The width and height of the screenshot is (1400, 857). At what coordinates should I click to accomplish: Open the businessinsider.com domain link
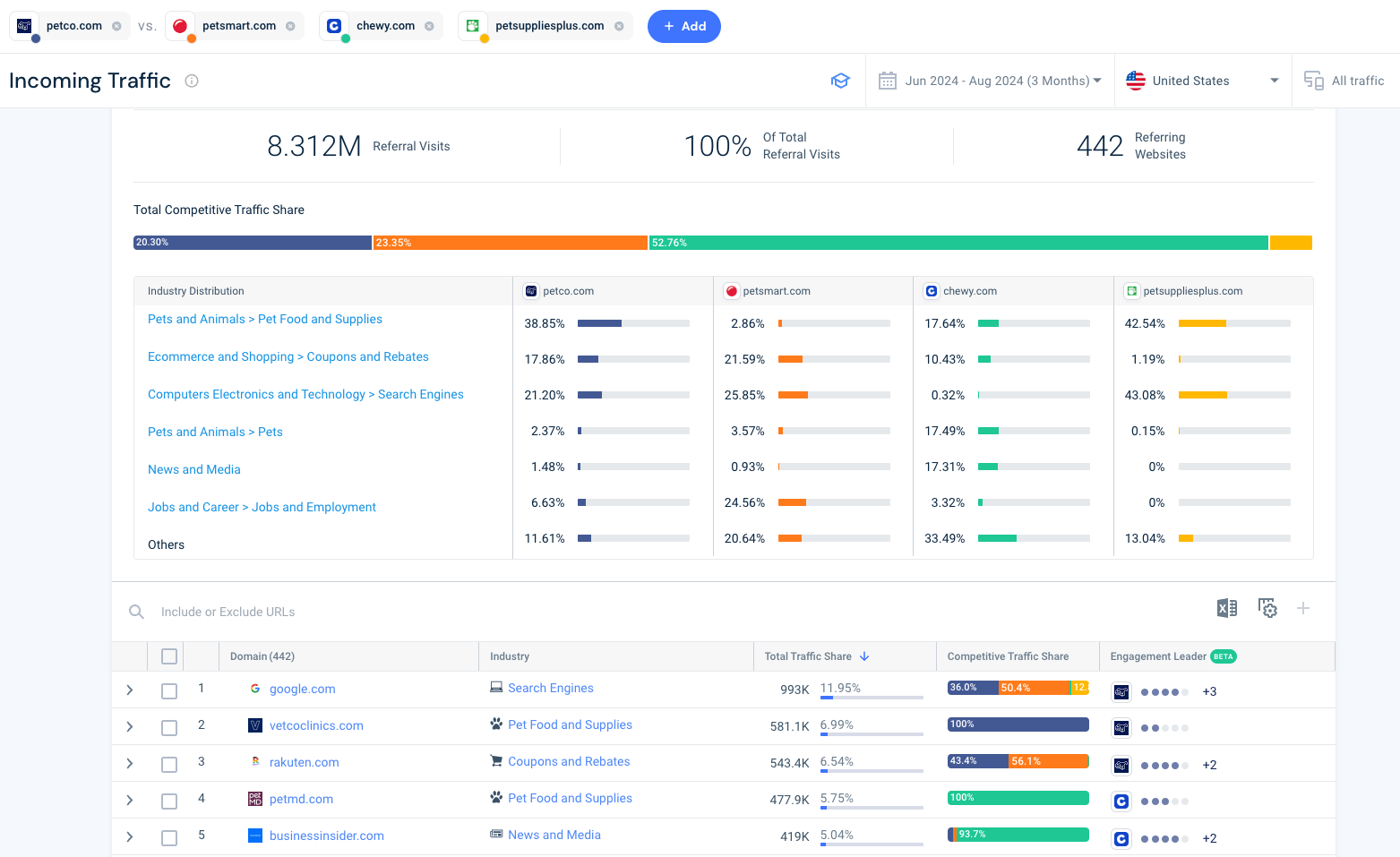327,836
